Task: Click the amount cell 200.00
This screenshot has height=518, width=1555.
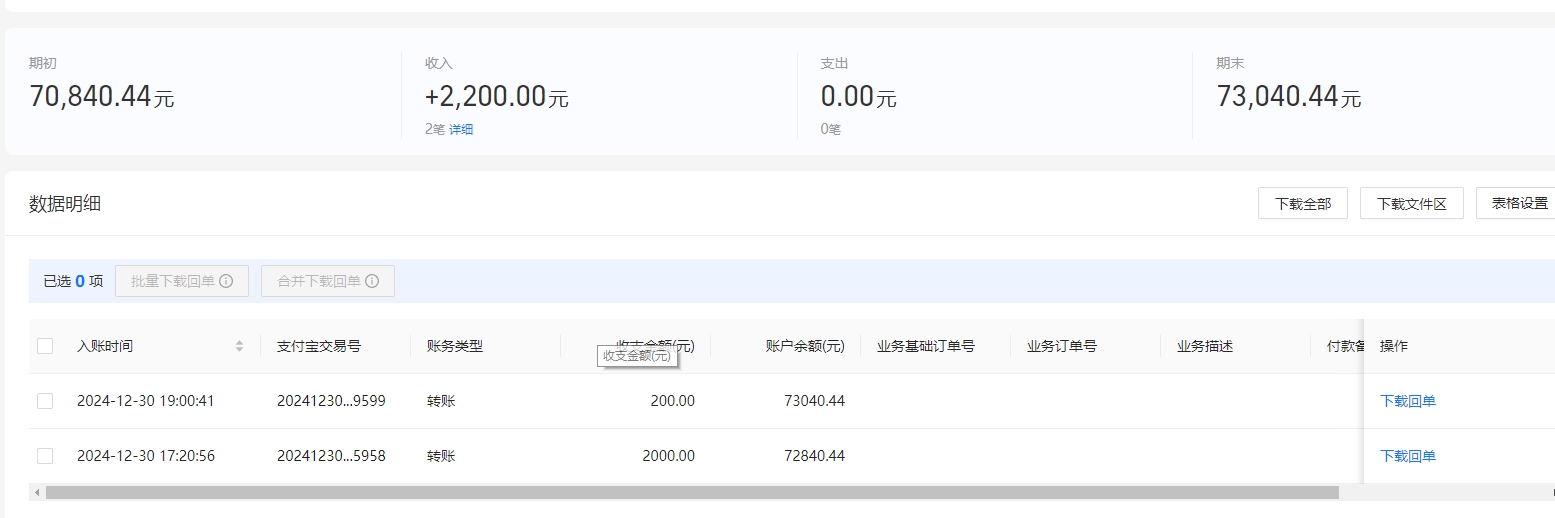Action: [672, 401]
